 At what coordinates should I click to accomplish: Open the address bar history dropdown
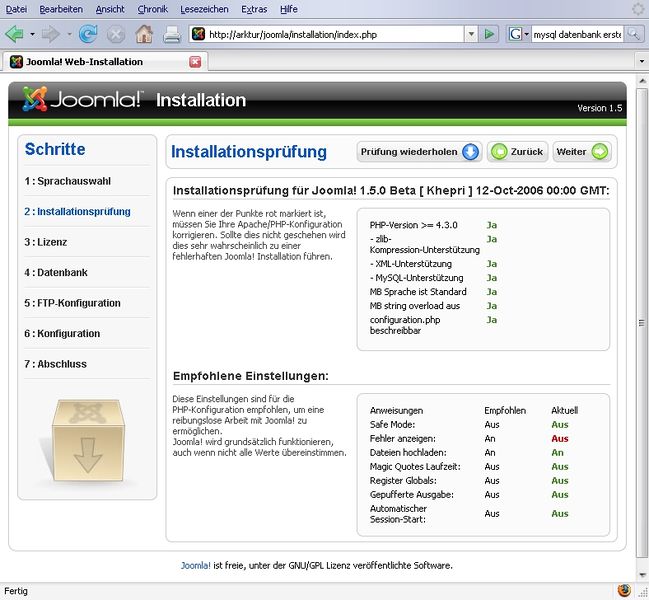(x=471, y=34)
